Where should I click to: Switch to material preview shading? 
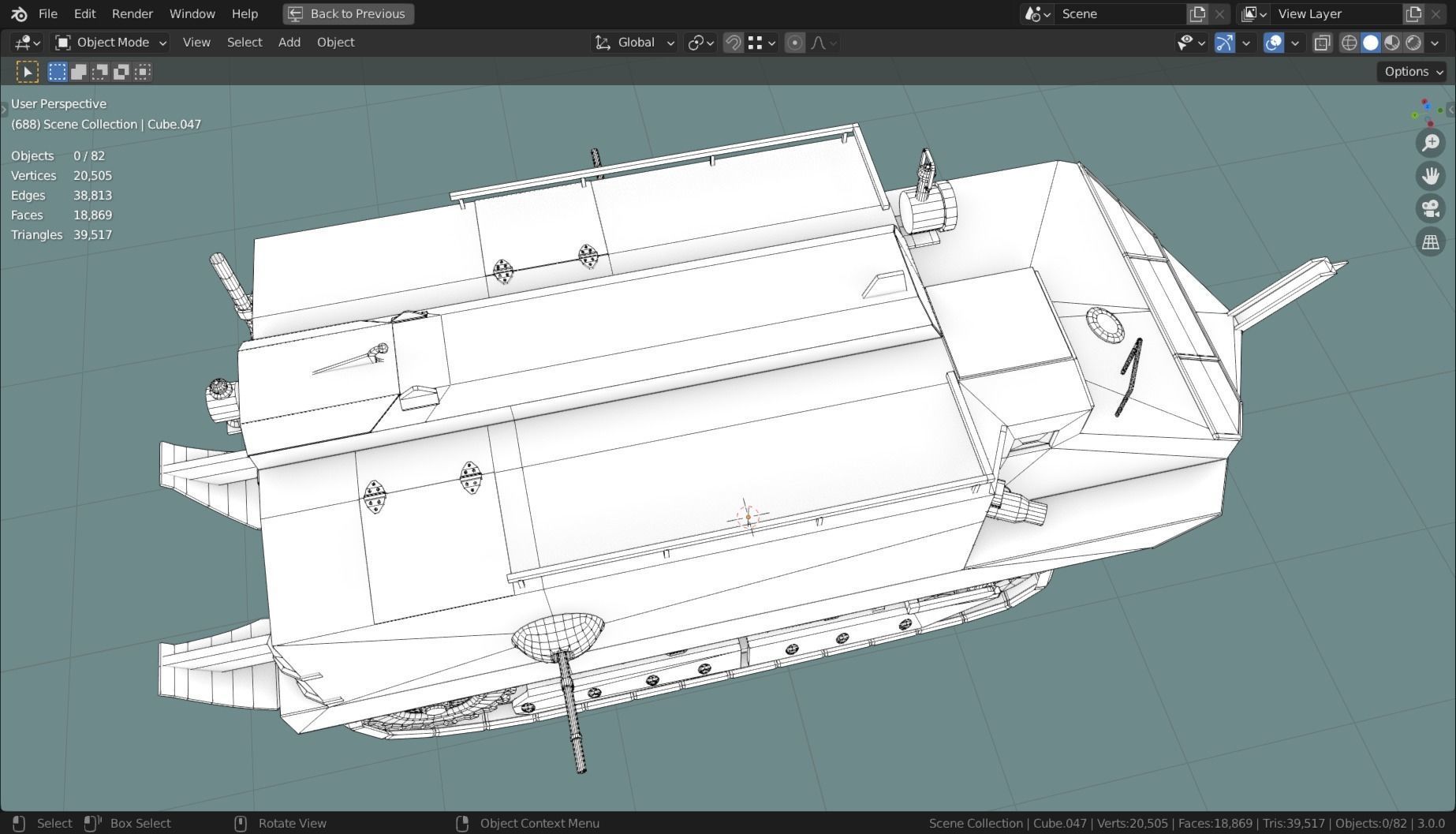click(x=1392, y=43)
